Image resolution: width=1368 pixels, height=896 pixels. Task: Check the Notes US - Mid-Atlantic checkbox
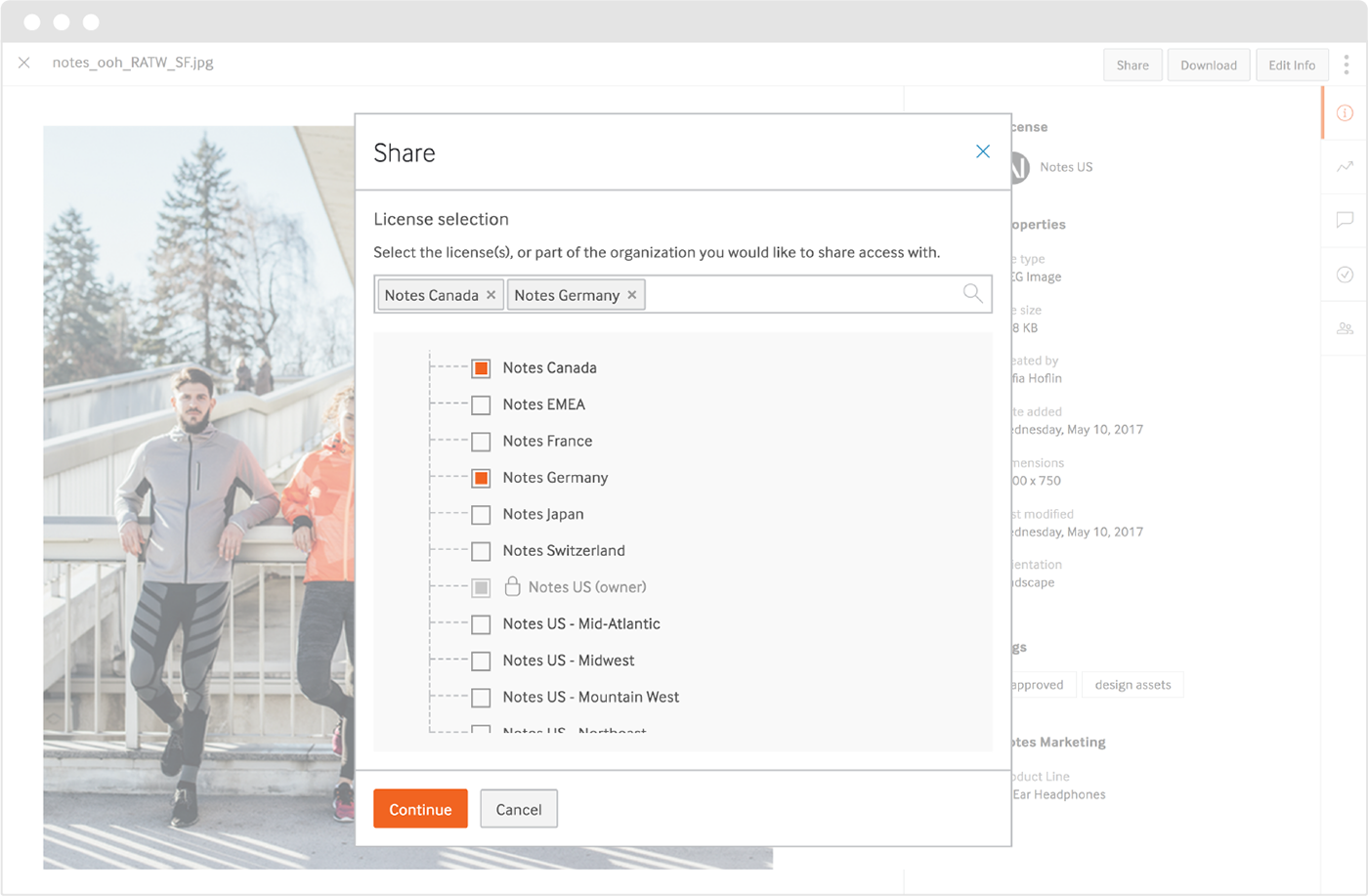481,624
